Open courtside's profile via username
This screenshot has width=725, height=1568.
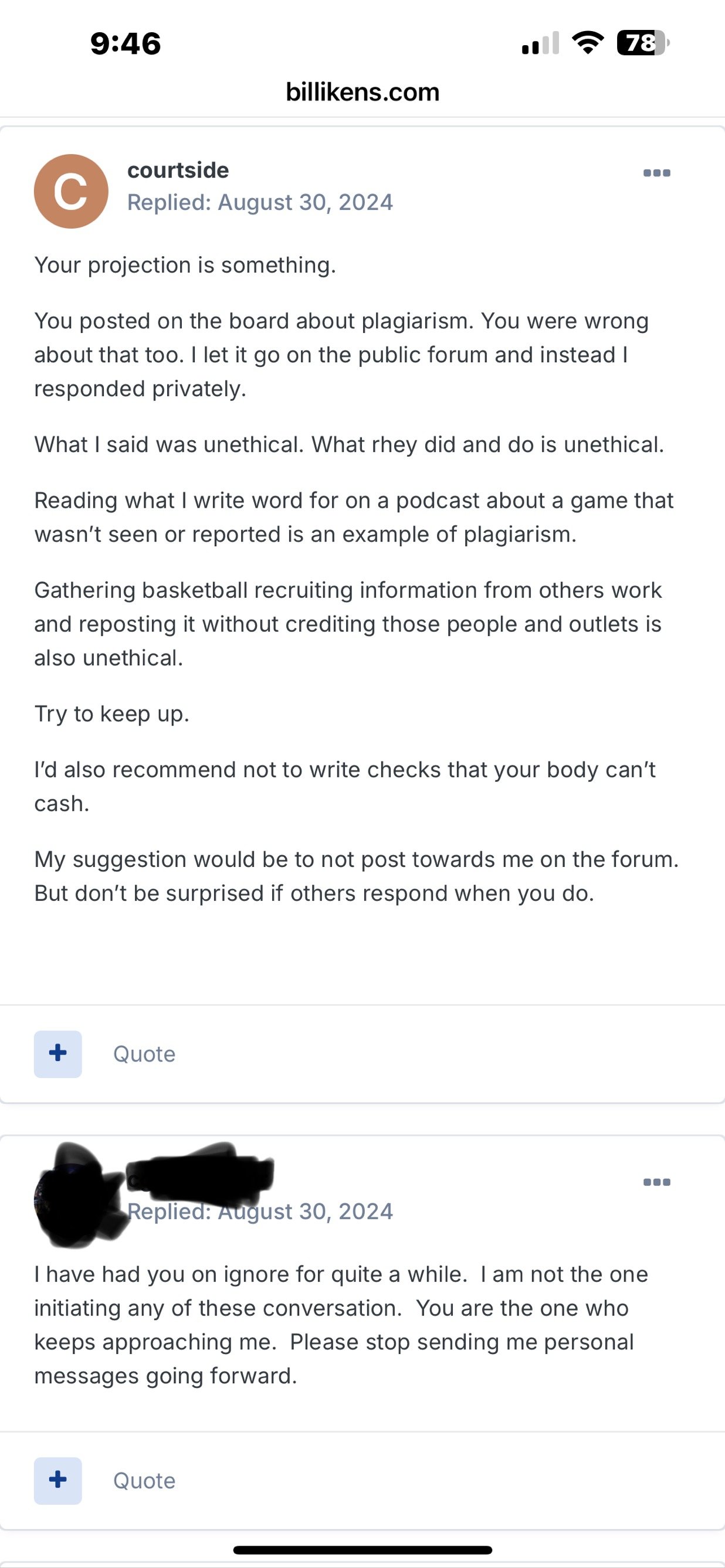(178, 171)
